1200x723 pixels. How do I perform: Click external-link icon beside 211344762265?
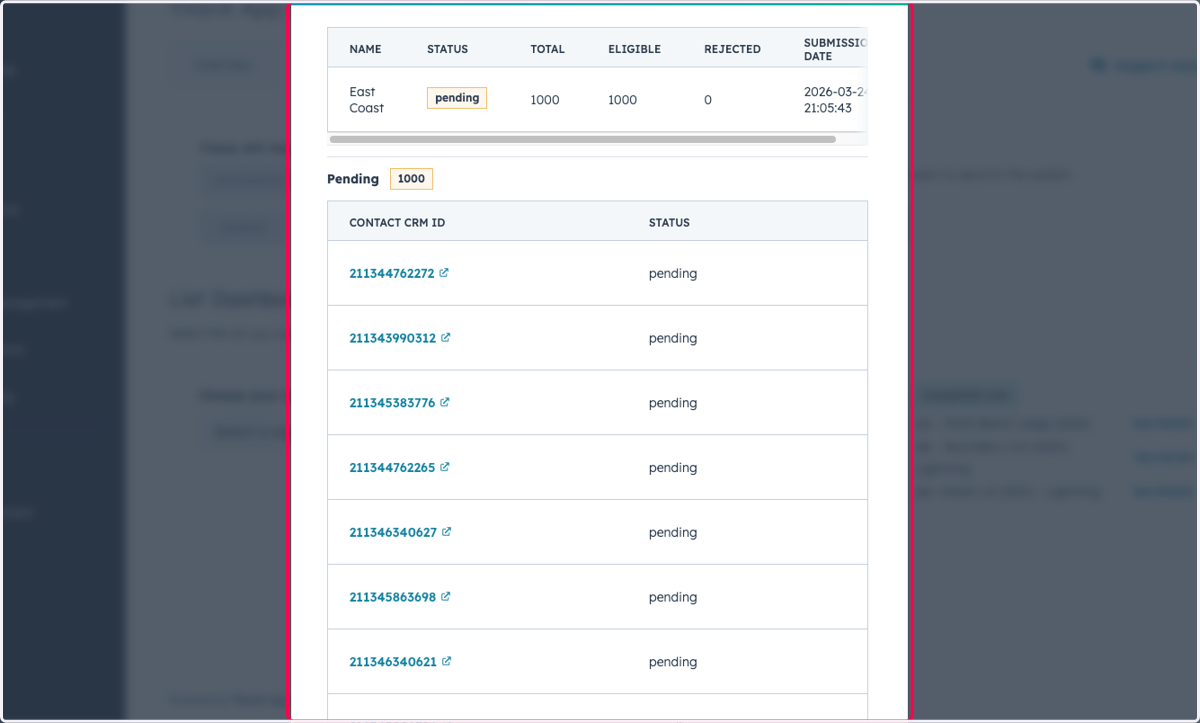click(445, 466)
